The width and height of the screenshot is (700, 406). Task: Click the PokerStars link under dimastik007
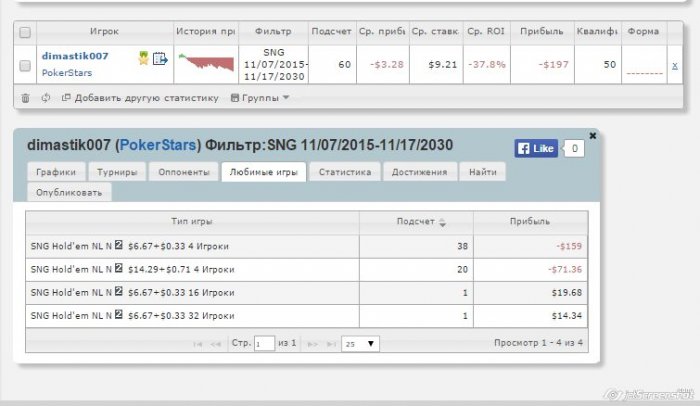pos(67,73)
